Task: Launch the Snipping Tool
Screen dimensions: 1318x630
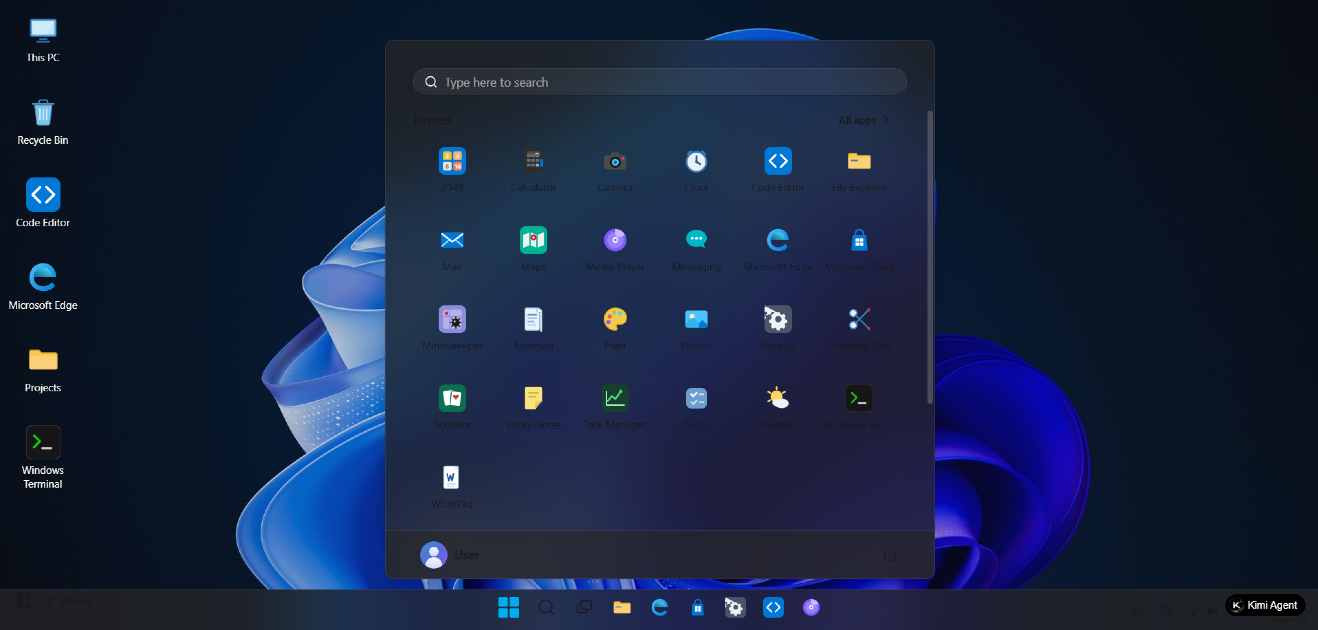Action: tap(859, 327)
